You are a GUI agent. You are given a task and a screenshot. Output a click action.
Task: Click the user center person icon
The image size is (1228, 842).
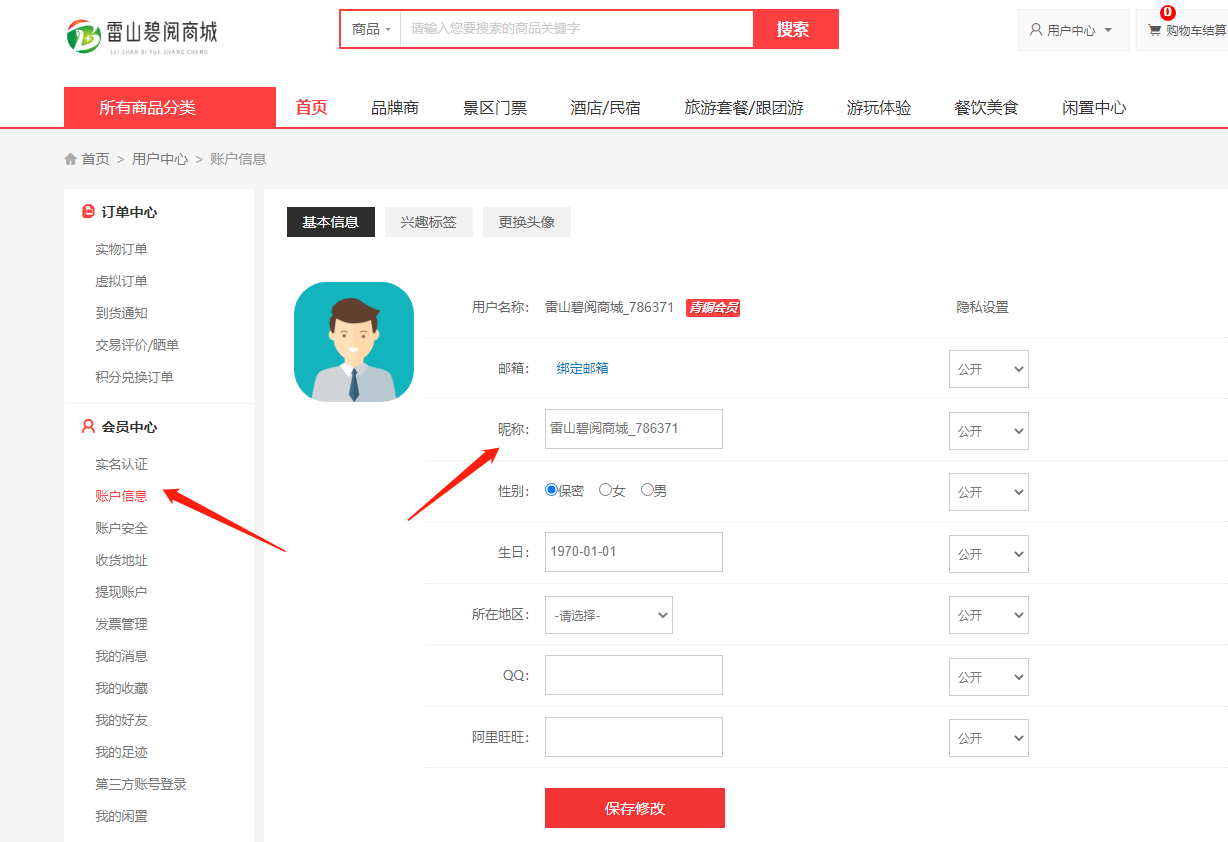click(x=1036, y=30)
